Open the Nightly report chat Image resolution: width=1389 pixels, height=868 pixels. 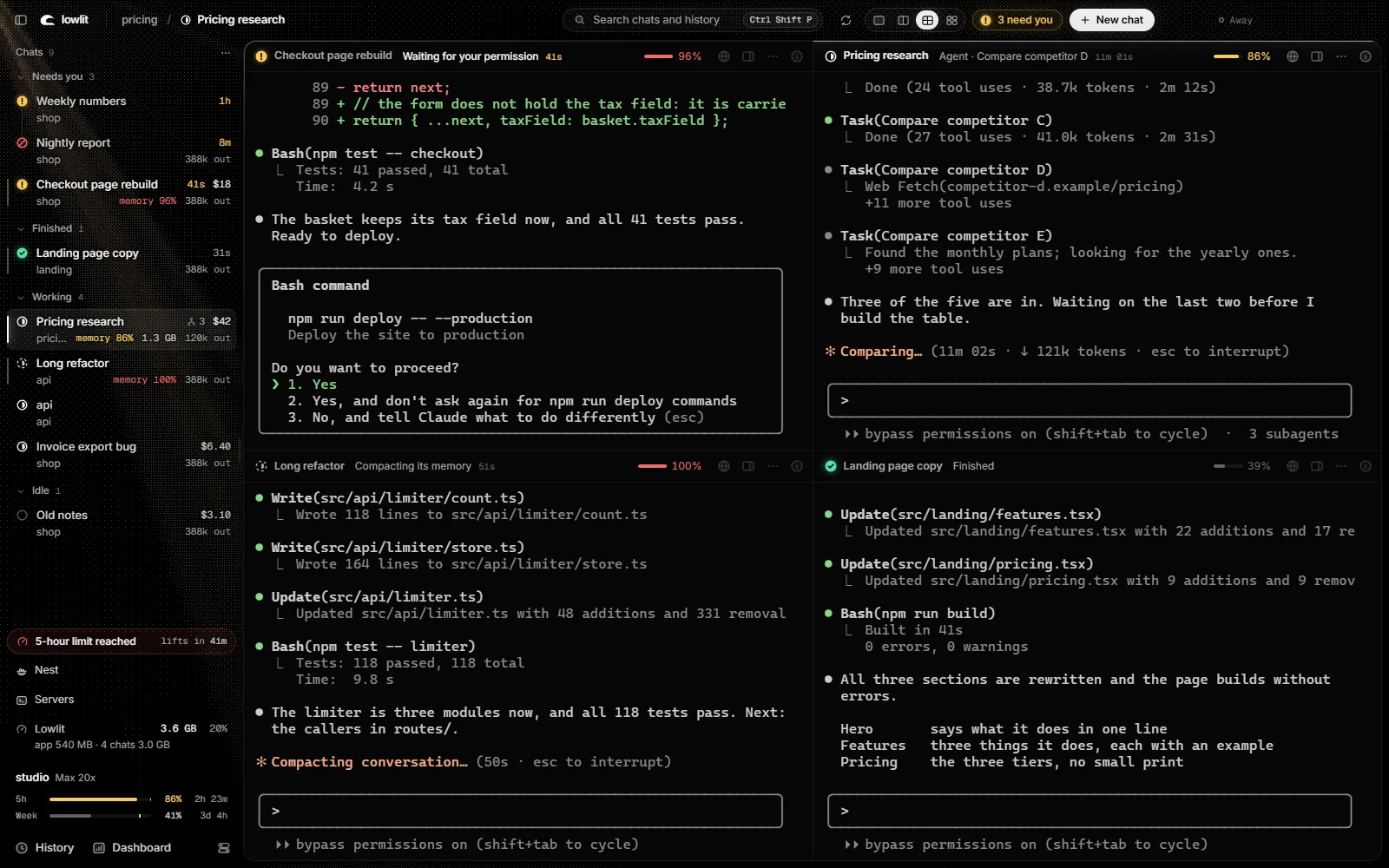click(x=122, y=151)
